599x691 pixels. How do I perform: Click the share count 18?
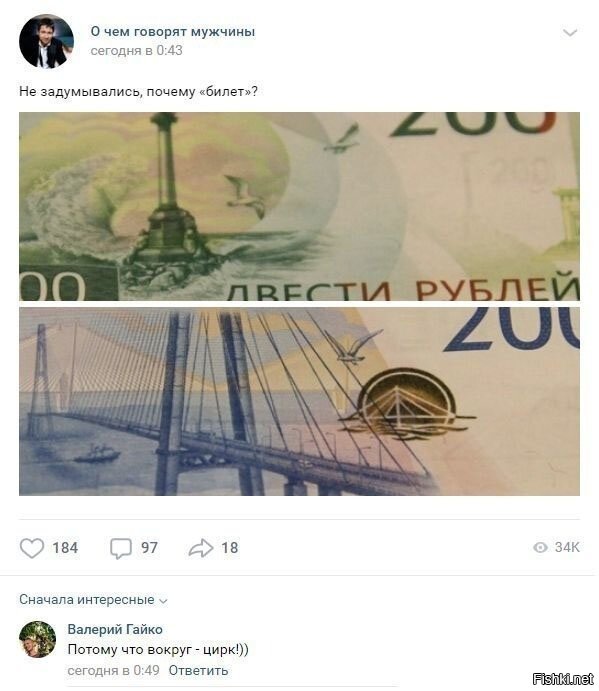pyautogui.click(x=230, y=548)
